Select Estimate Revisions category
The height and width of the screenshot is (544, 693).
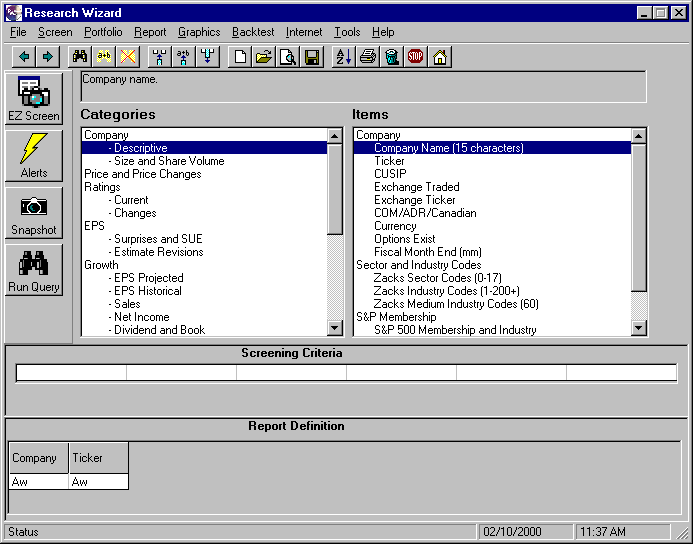[204, 252]
